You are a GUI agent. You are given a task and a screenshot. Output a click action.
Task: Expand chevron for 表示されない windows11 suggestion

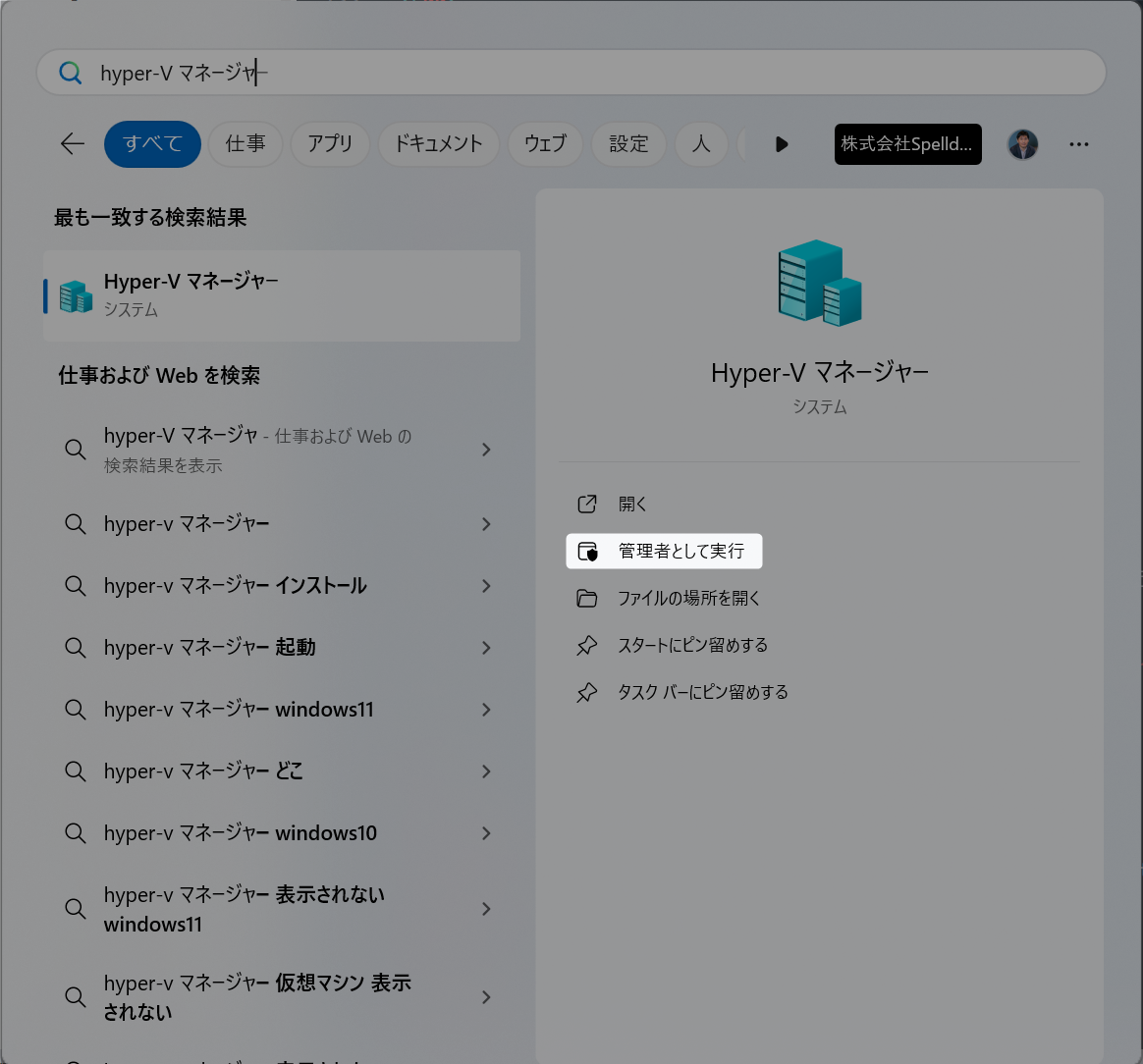pos(486,909)
